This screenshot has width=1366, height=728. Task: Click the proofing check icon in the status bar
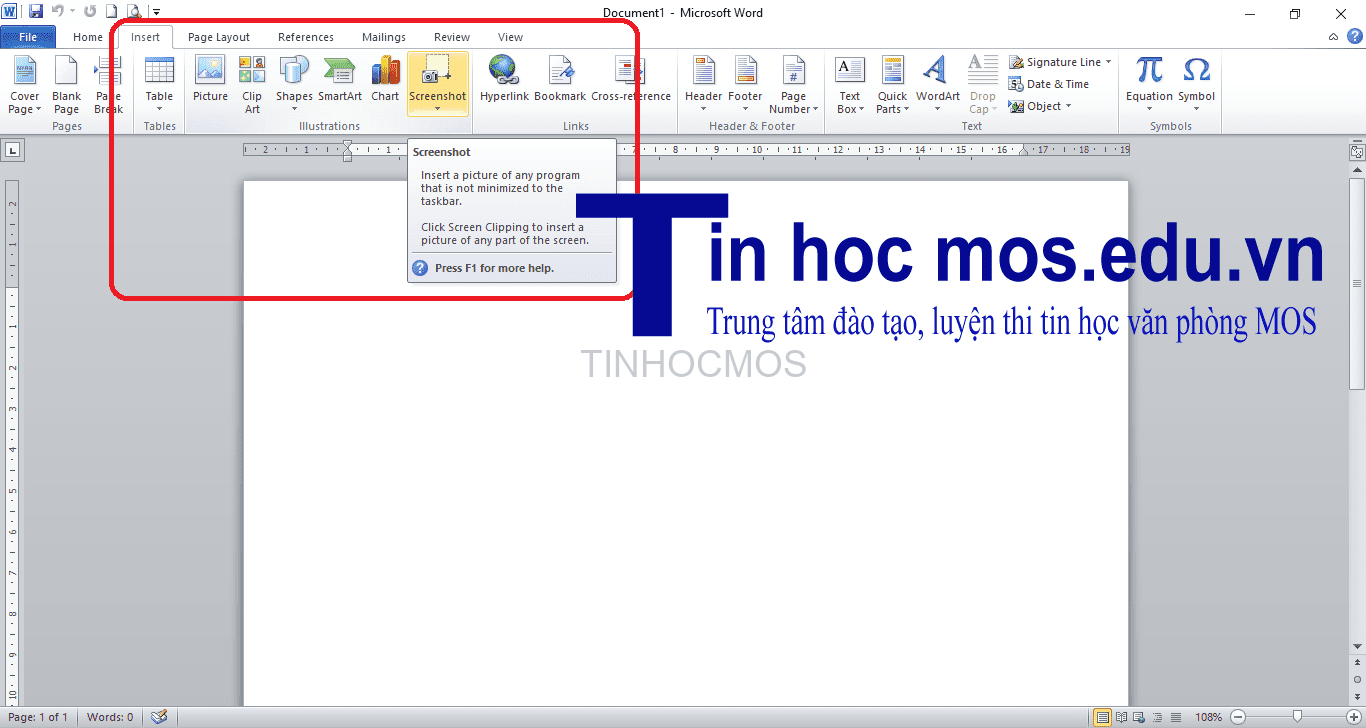tap(158, 717)
